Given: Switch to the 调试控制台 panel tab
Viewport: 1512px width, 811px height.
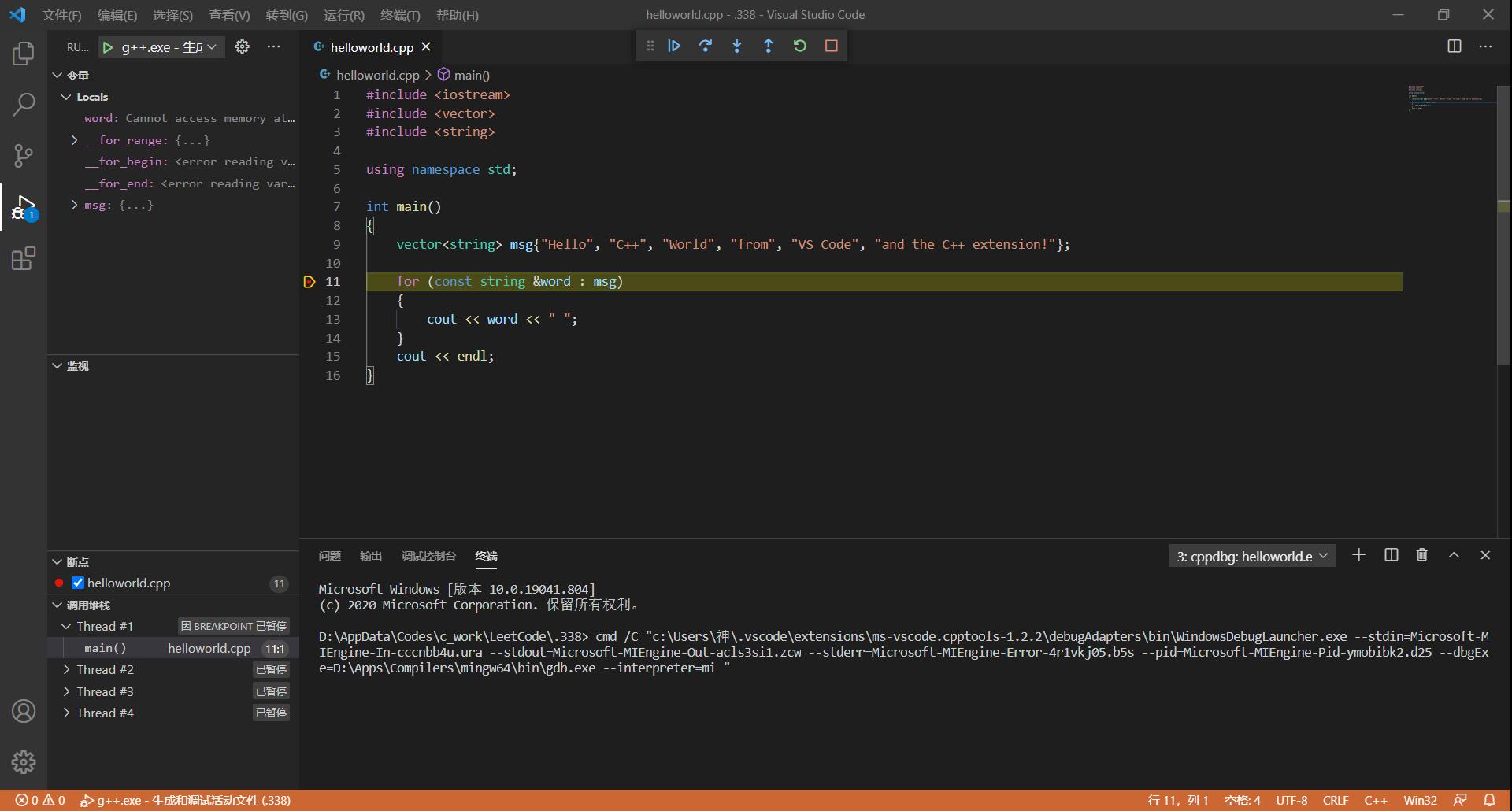Looking at the screenshot, I should coord(428,556).
